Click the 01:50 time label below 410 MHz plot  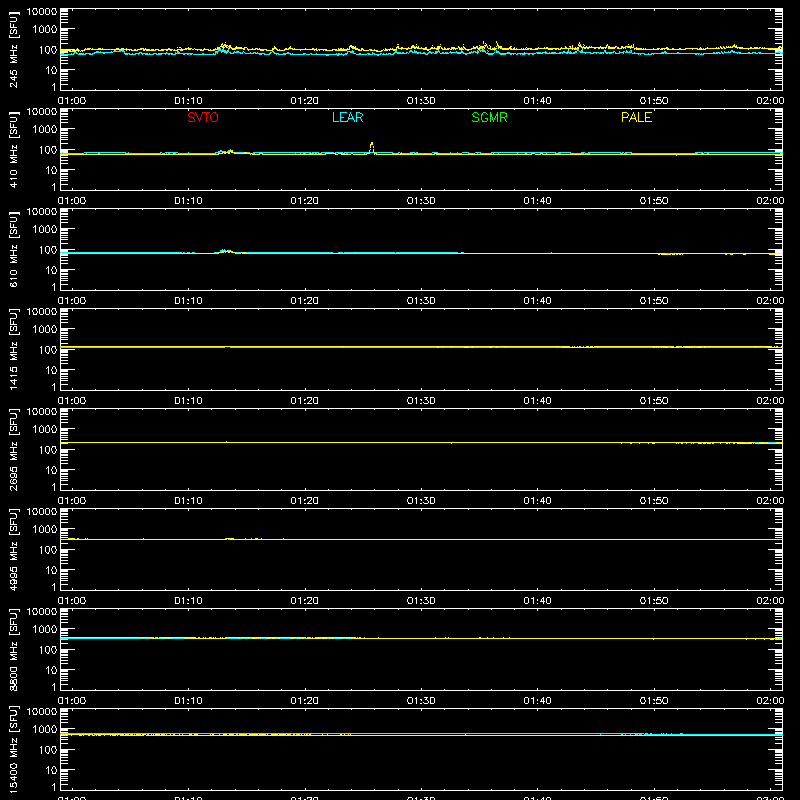[654, 201]
